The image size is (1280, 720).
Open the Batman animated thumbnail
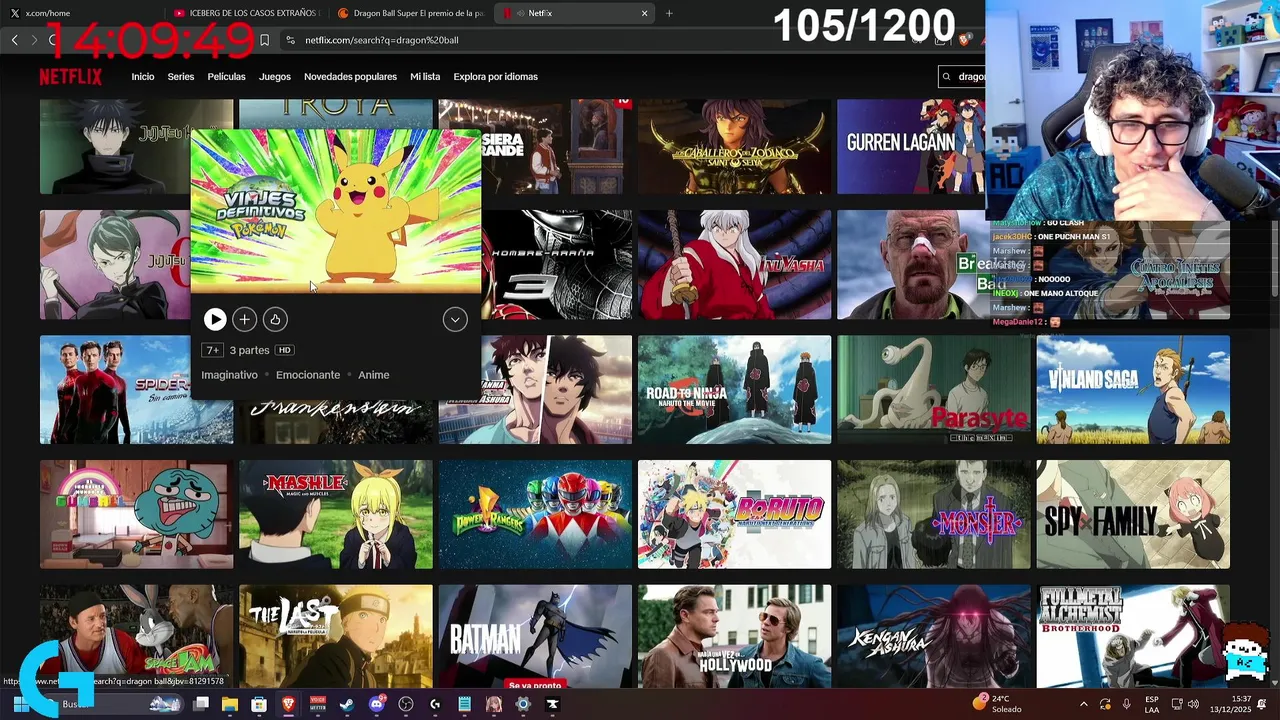coord(535,636)
